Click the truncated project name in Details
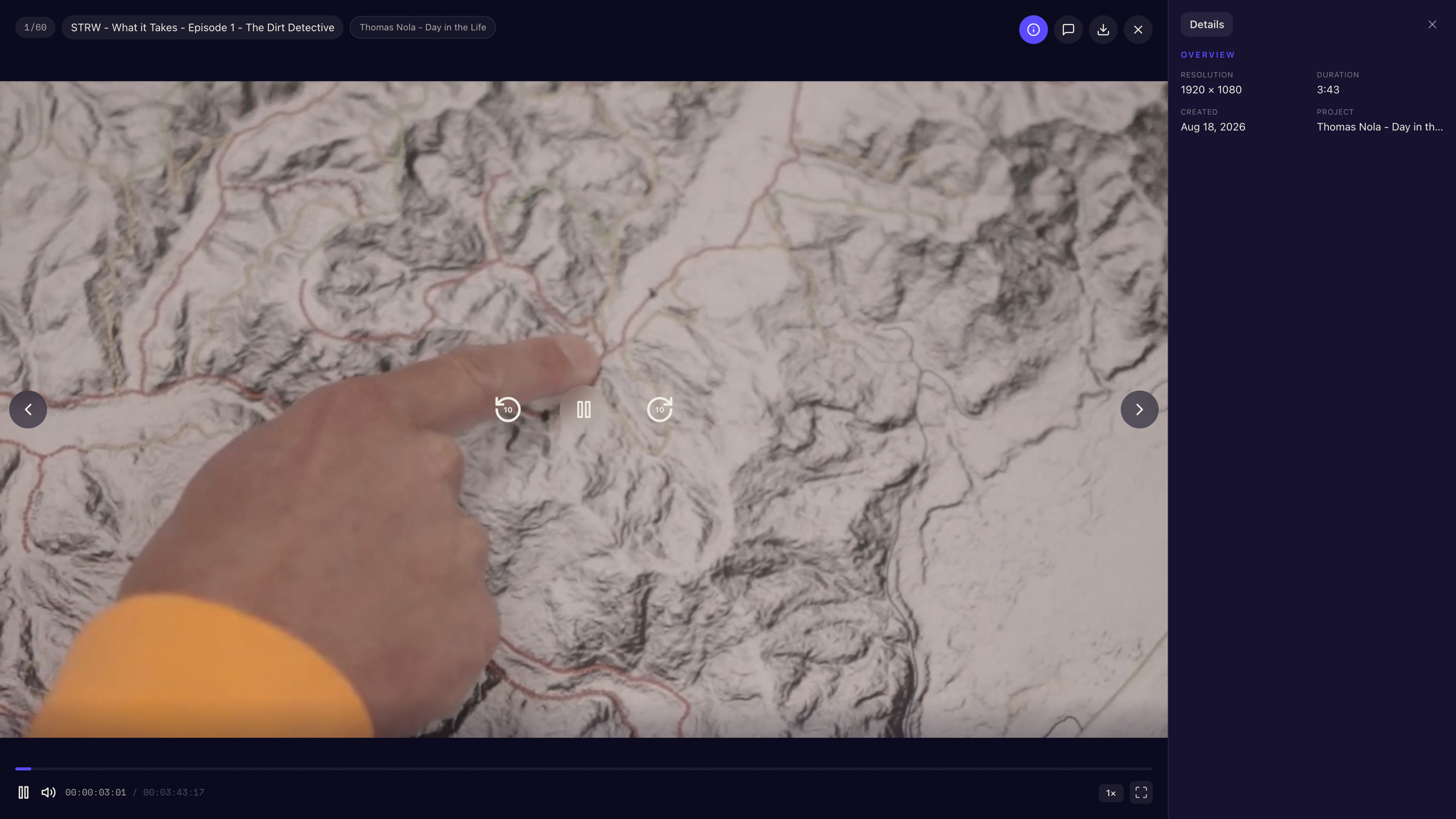The width and height of the screenshot is (1456, 819). 1380,127
